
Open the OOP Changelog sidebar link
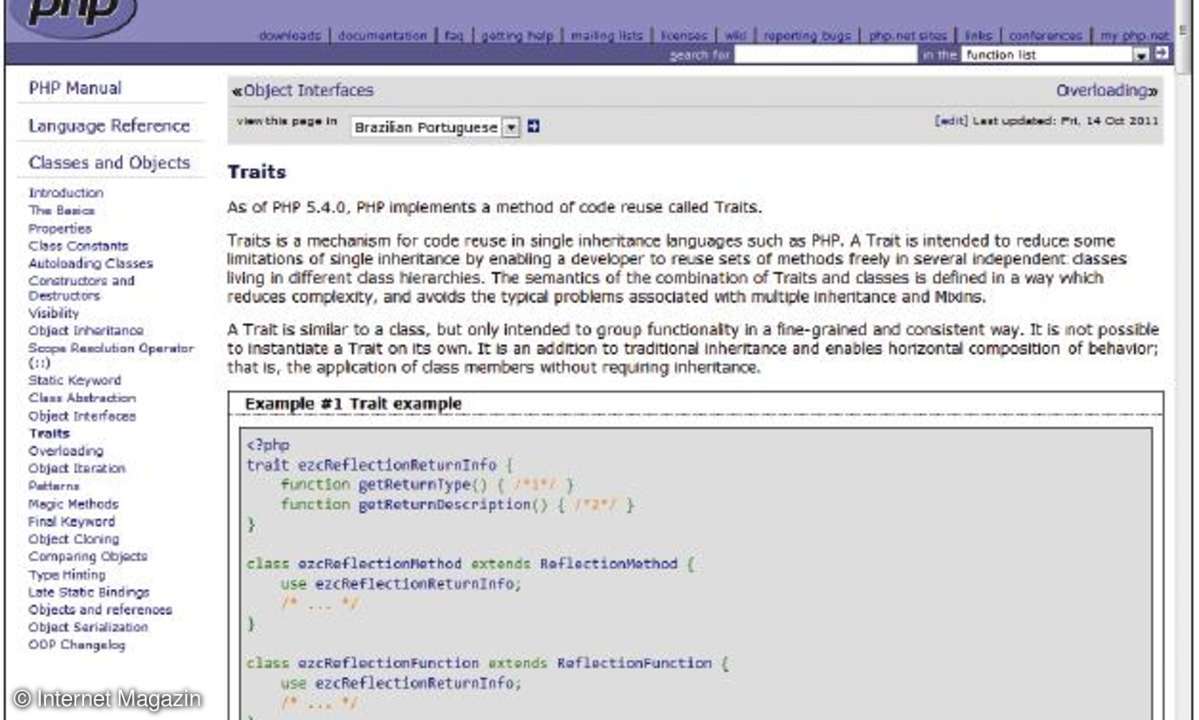pos(76,645)
